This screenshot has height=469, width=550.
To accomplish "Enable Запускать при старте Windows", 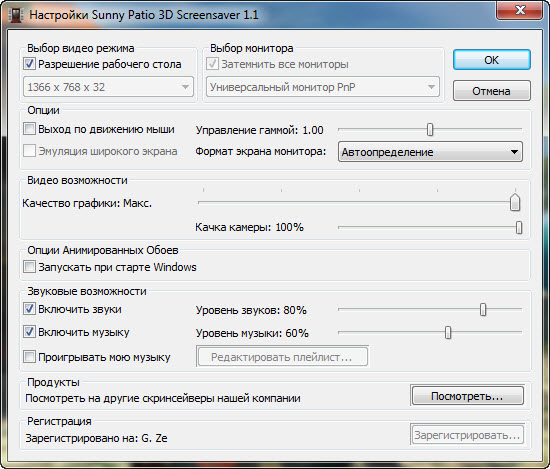I will tap(29, 267).
